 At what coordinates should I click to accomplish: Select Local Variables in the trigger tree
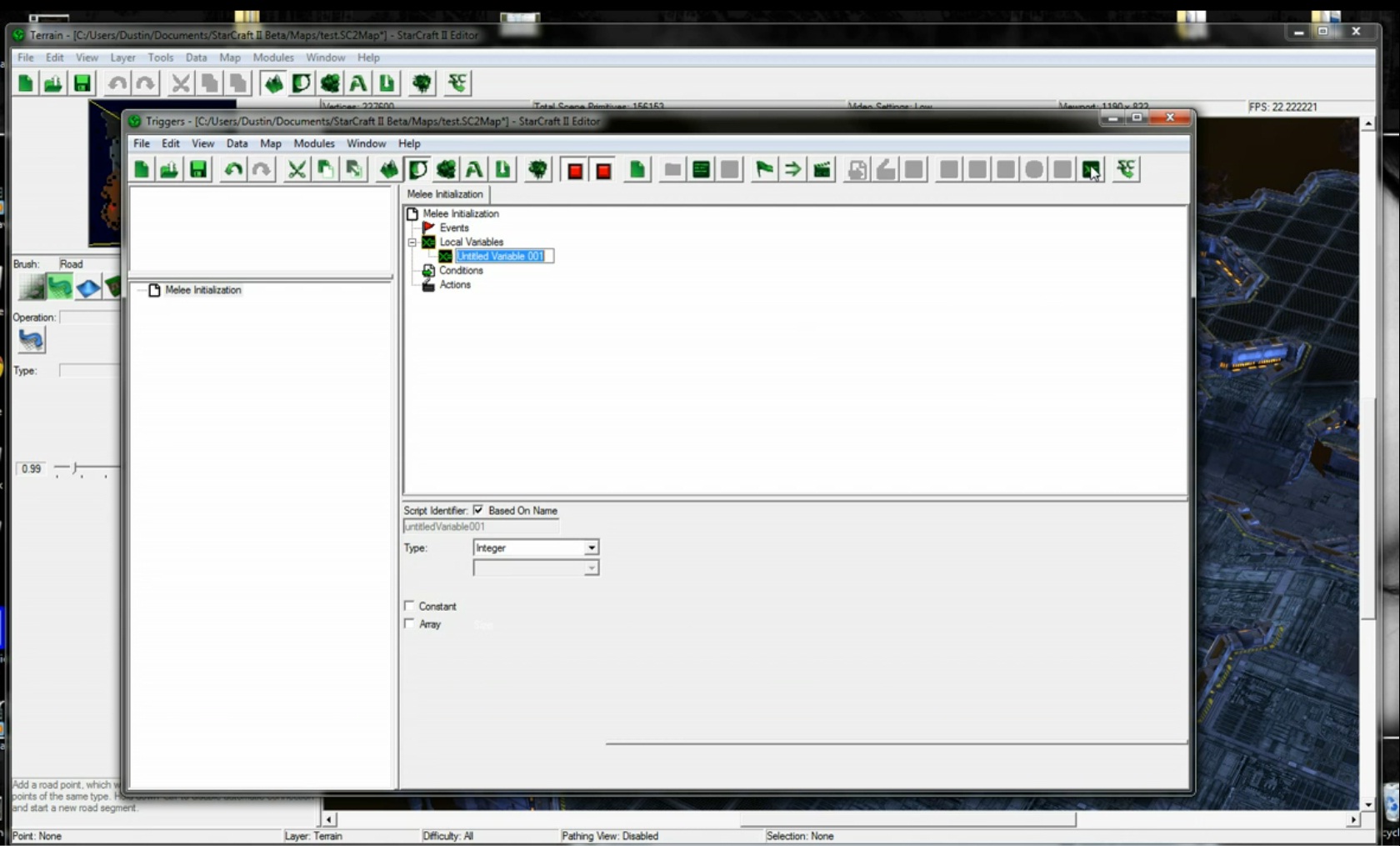[x=472, y=242]
